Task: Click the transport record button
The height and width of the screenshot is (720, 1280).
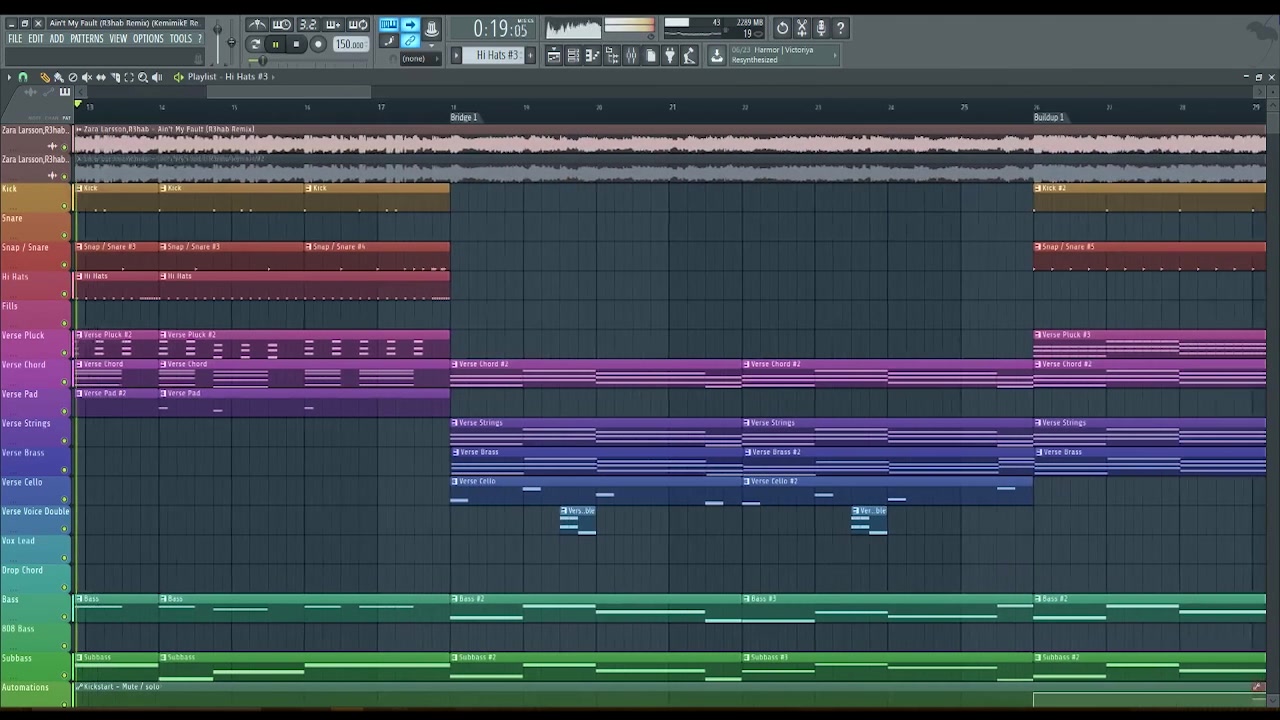Action: (318, 44)
